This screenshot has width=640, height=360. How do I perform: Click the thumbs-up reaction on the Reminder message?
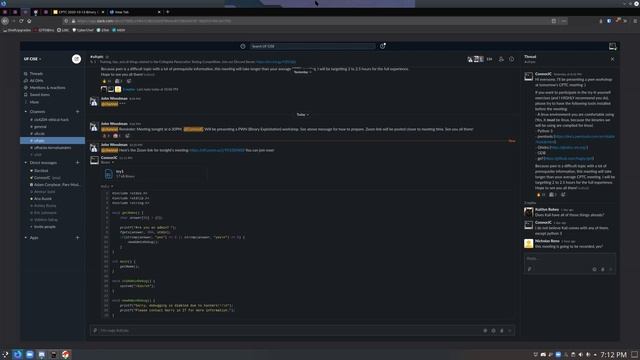(106, 136)
